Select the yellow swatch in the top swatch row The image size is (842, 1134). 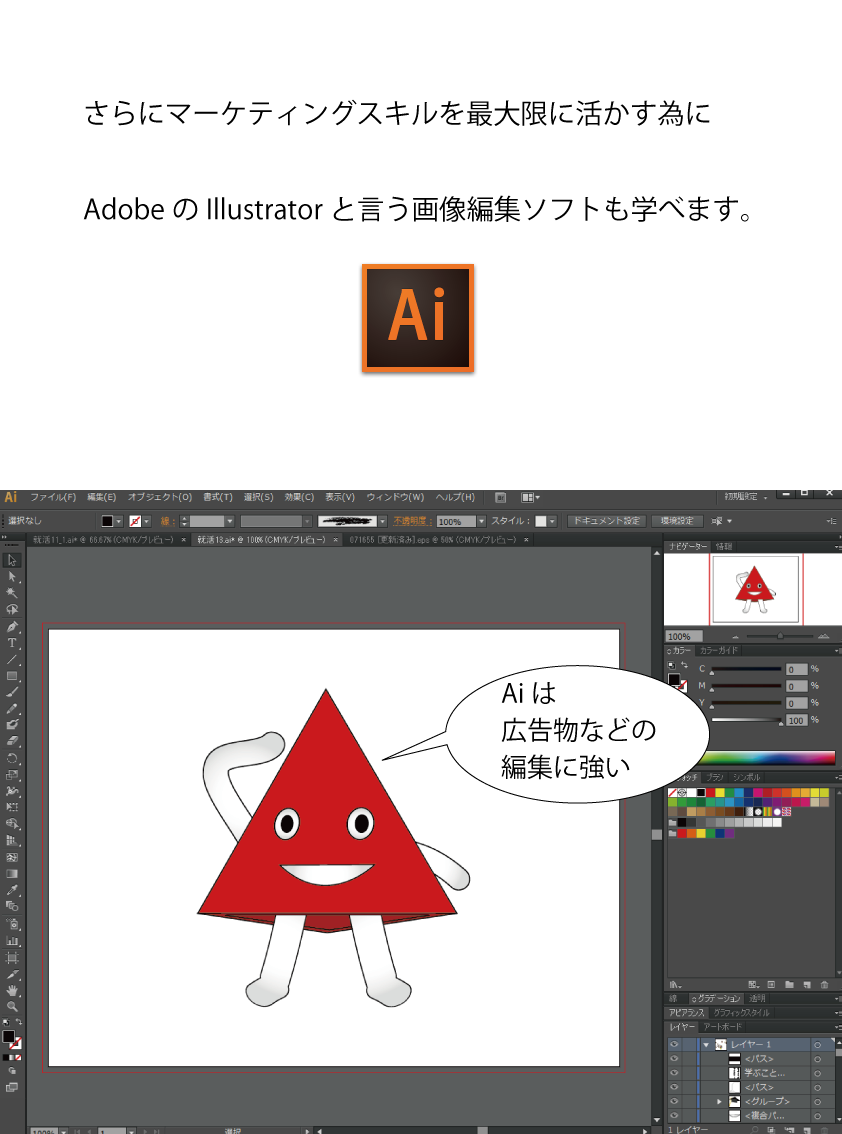point(720,793)
